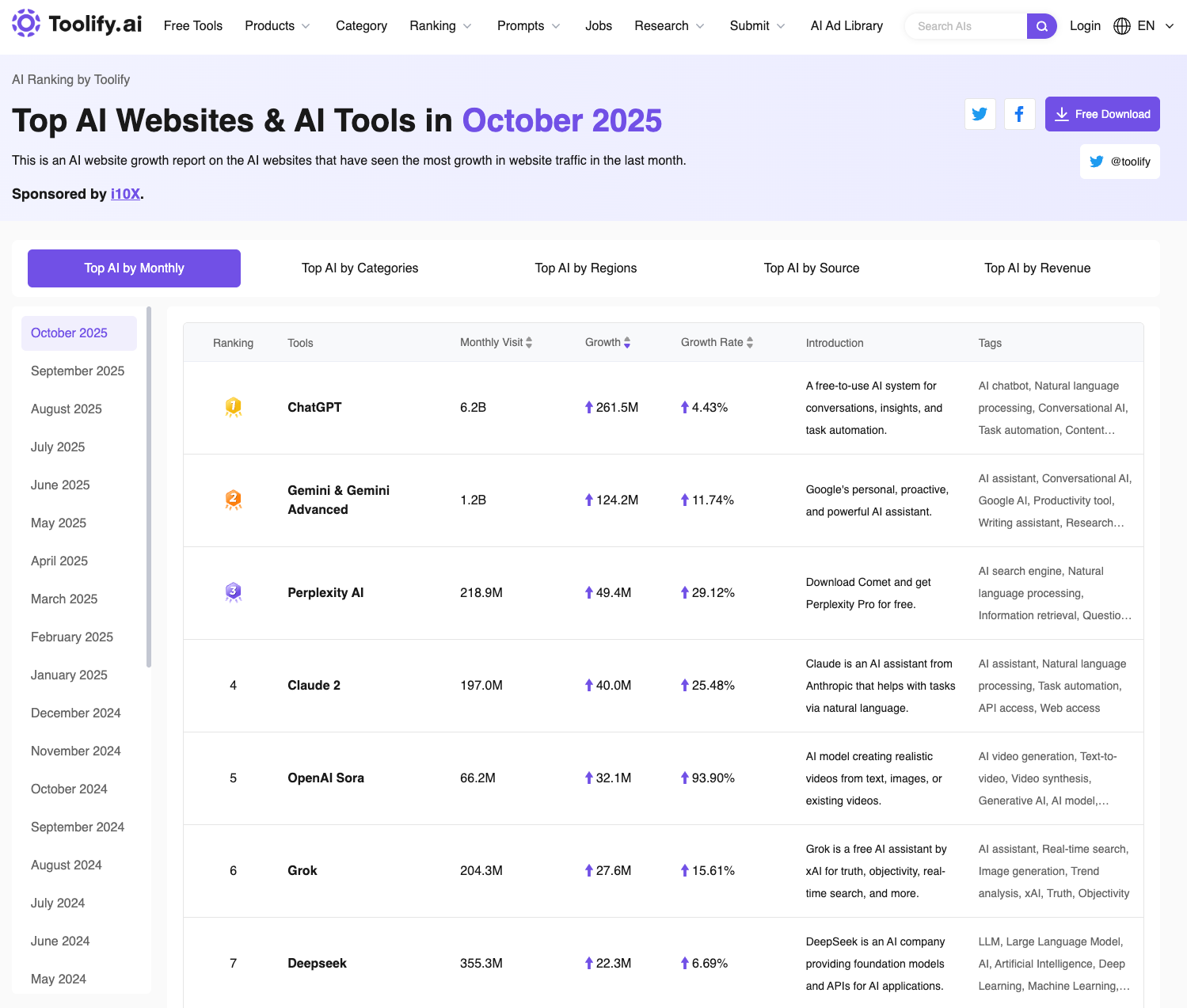Viewport: 1187px width, 1008px height.
Task: Click the up arrow beside 93.90% rate
Action: click(x=685, y=778)
